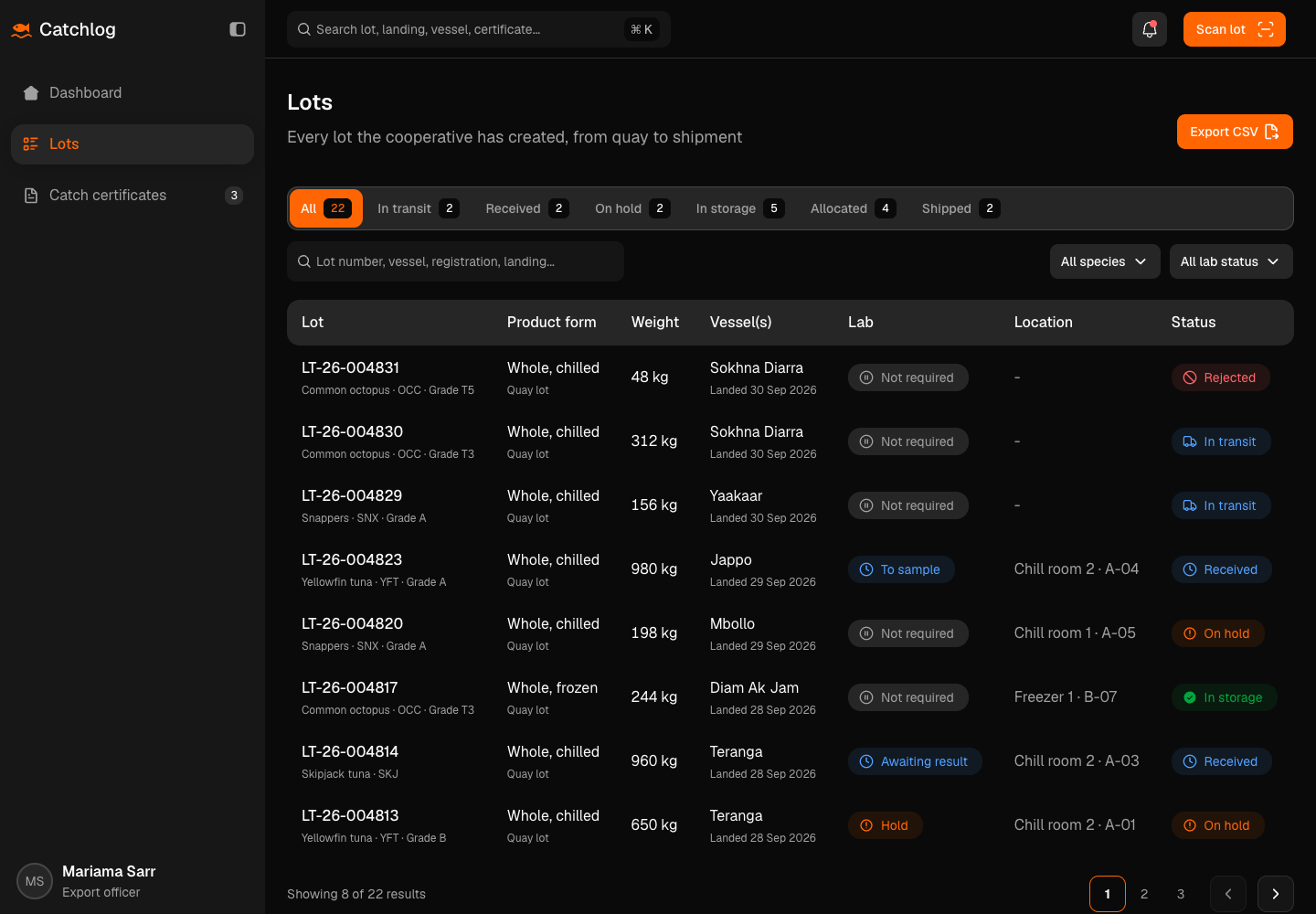This screenshot has width=1316, height=914.
Task: Click the Awaiting result clock icon
Action: click(x=866, y=761)
